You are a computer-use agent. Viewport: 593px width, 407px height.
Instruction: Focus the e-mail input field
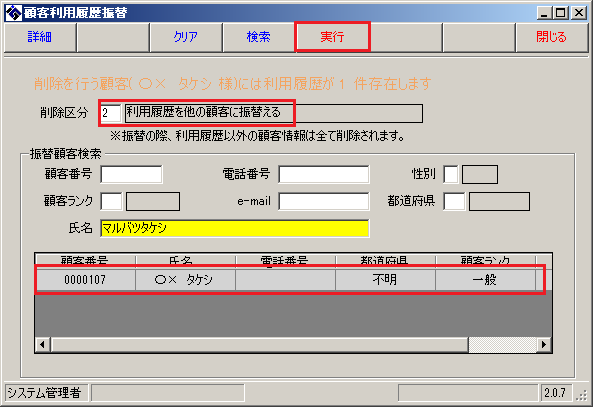point(324,201)
